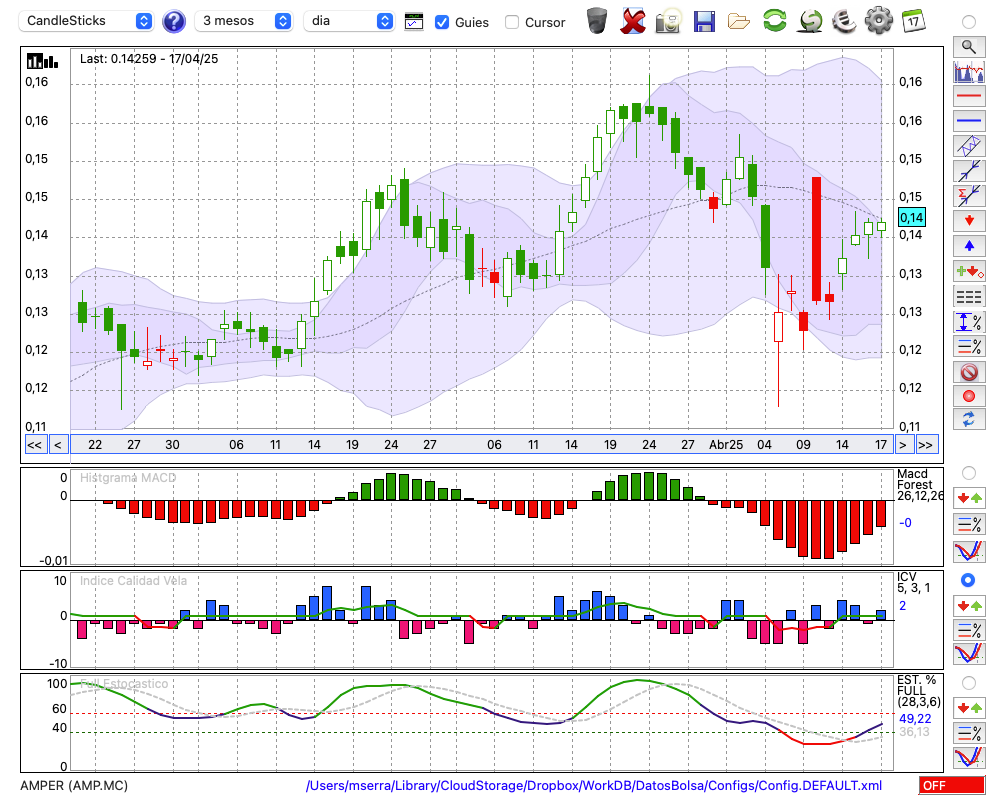Save with the floppy disk icon
Image resolution: width=1000 pixels, height=800 pixels.
pos(704,21)
